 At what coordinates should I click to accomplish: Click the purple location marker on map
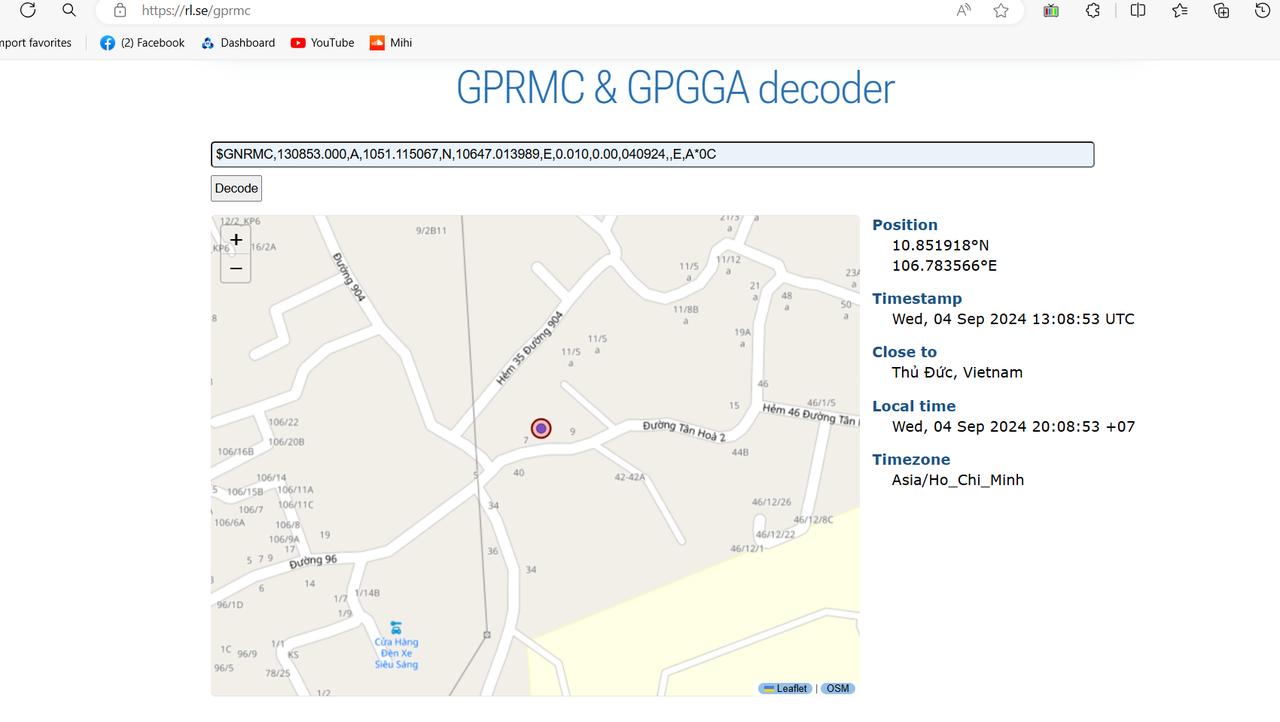tap(541, 428)
